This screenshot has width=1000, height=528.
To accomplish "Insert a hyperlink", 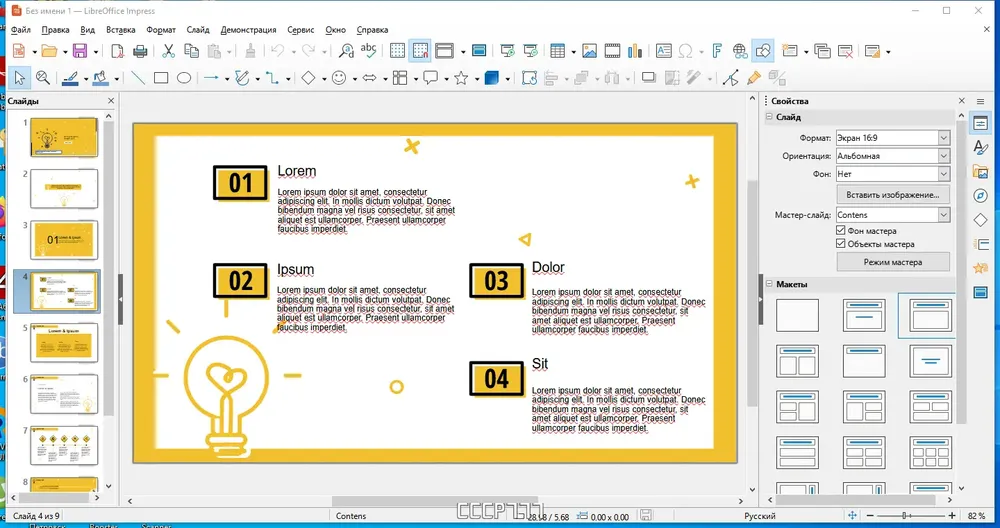I will click(740, 51).
